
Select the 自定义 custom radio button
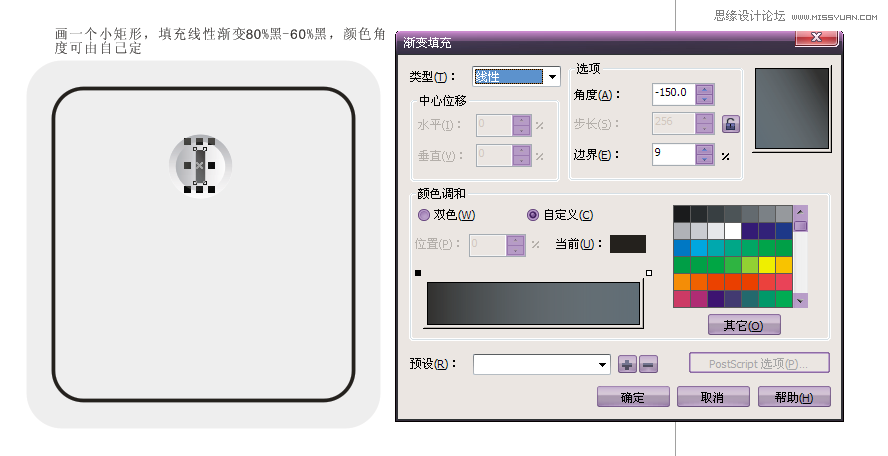(x=533, y=215)
